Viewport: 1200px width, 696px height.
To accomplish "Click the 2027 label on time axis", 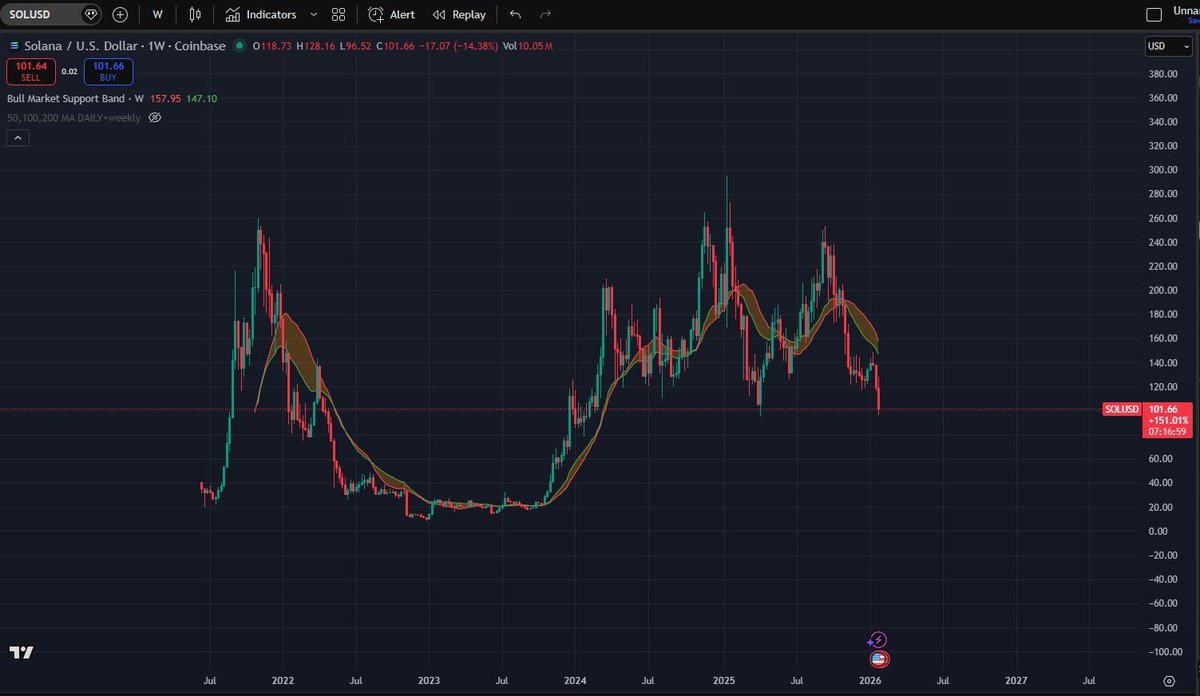I will [x=1016, y=680].
